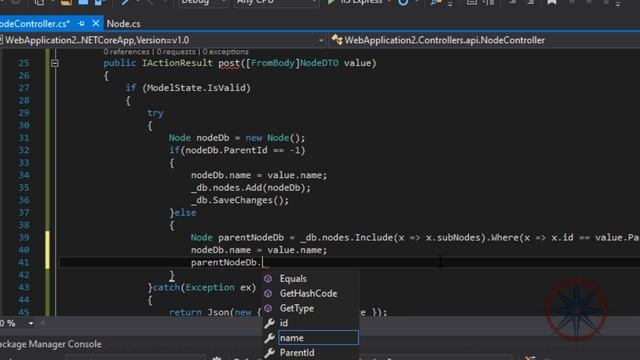Show the 0 references CodeLens link
The height and width of the screenshot is (360, 640).
(x=126, y=52)
